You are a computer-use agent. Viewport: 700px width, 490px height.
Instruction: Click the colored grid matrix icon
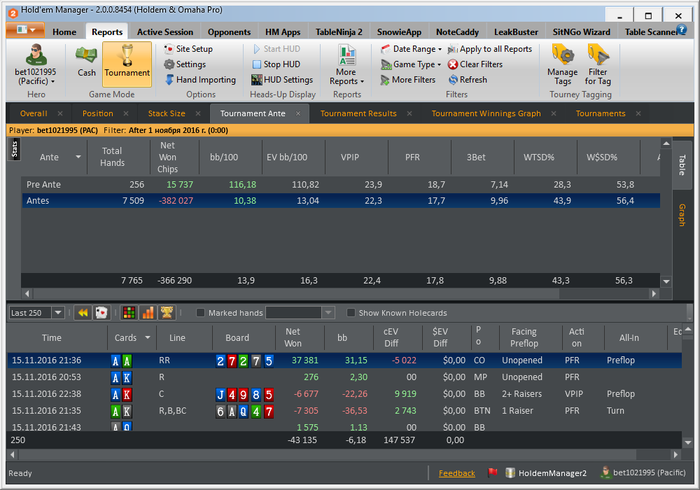tap(129, 313)
